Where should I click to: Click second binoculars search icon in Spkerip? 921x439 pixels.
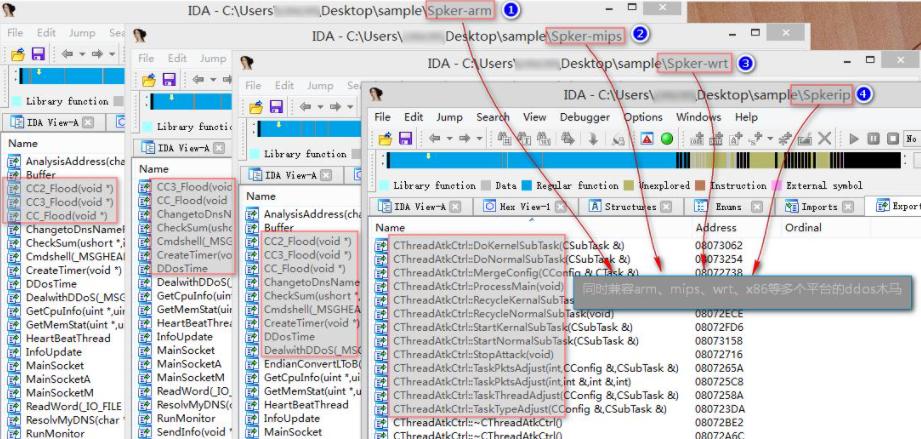523,139
